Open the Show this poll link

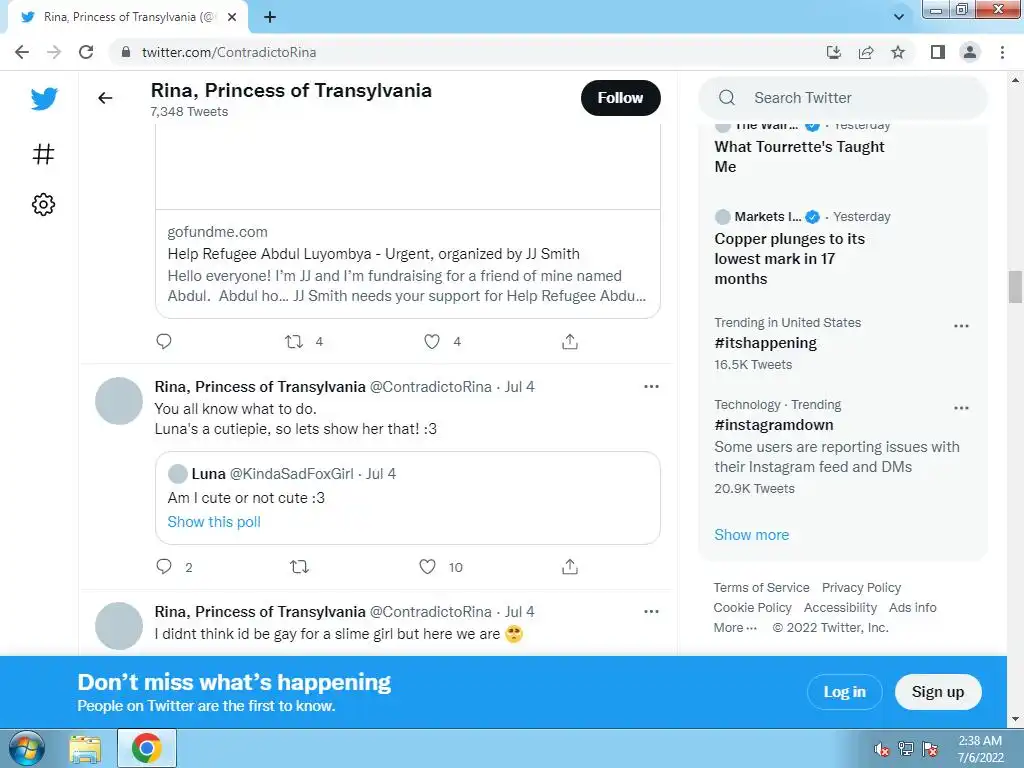[x=214, y=522]
